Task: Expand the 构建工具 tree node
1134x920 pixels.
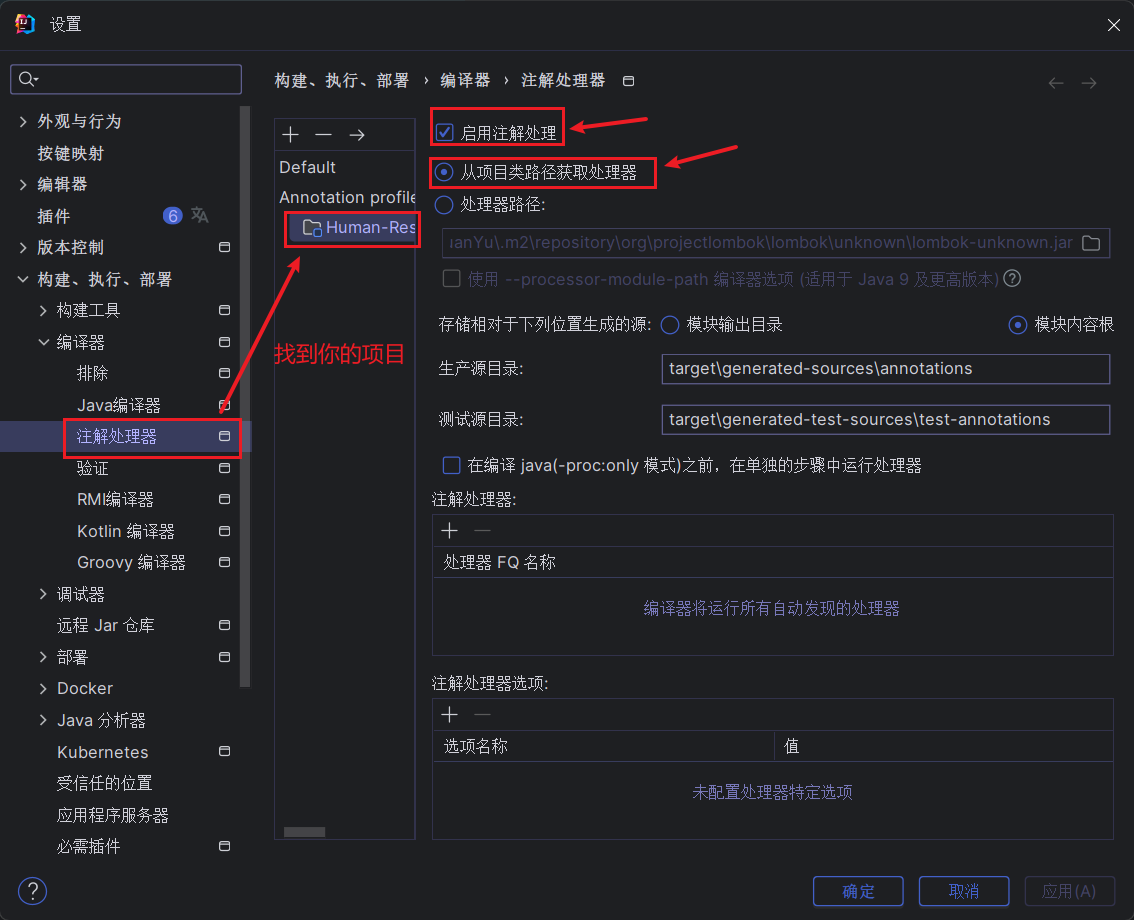Action: coord(43,311)
